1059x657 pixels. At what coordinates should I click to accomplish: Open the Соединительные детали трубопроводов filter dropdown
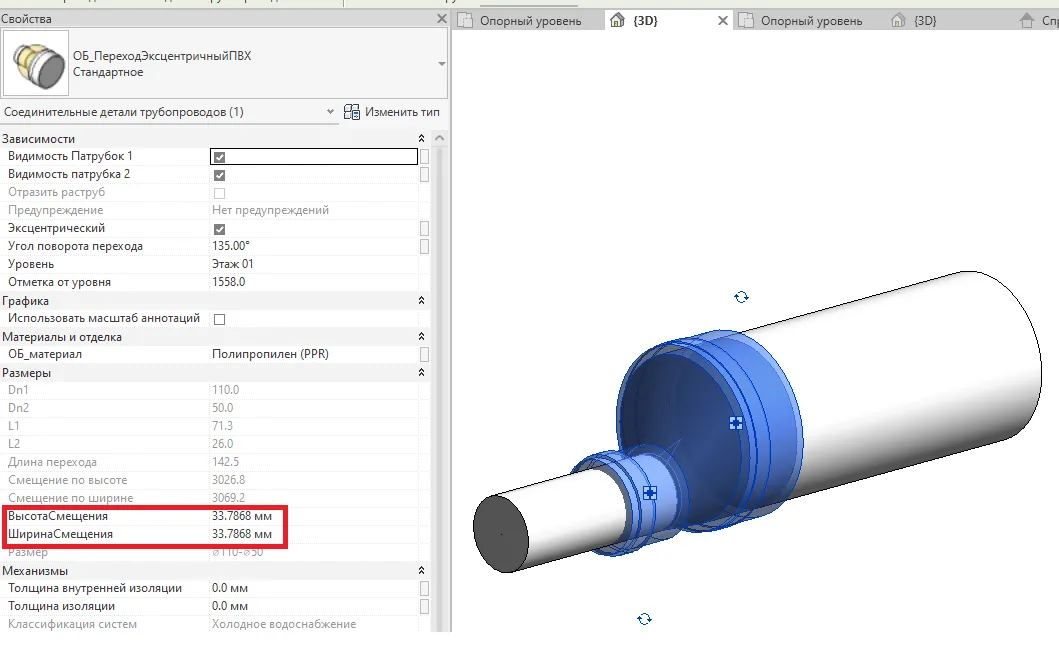pos(331,112)
